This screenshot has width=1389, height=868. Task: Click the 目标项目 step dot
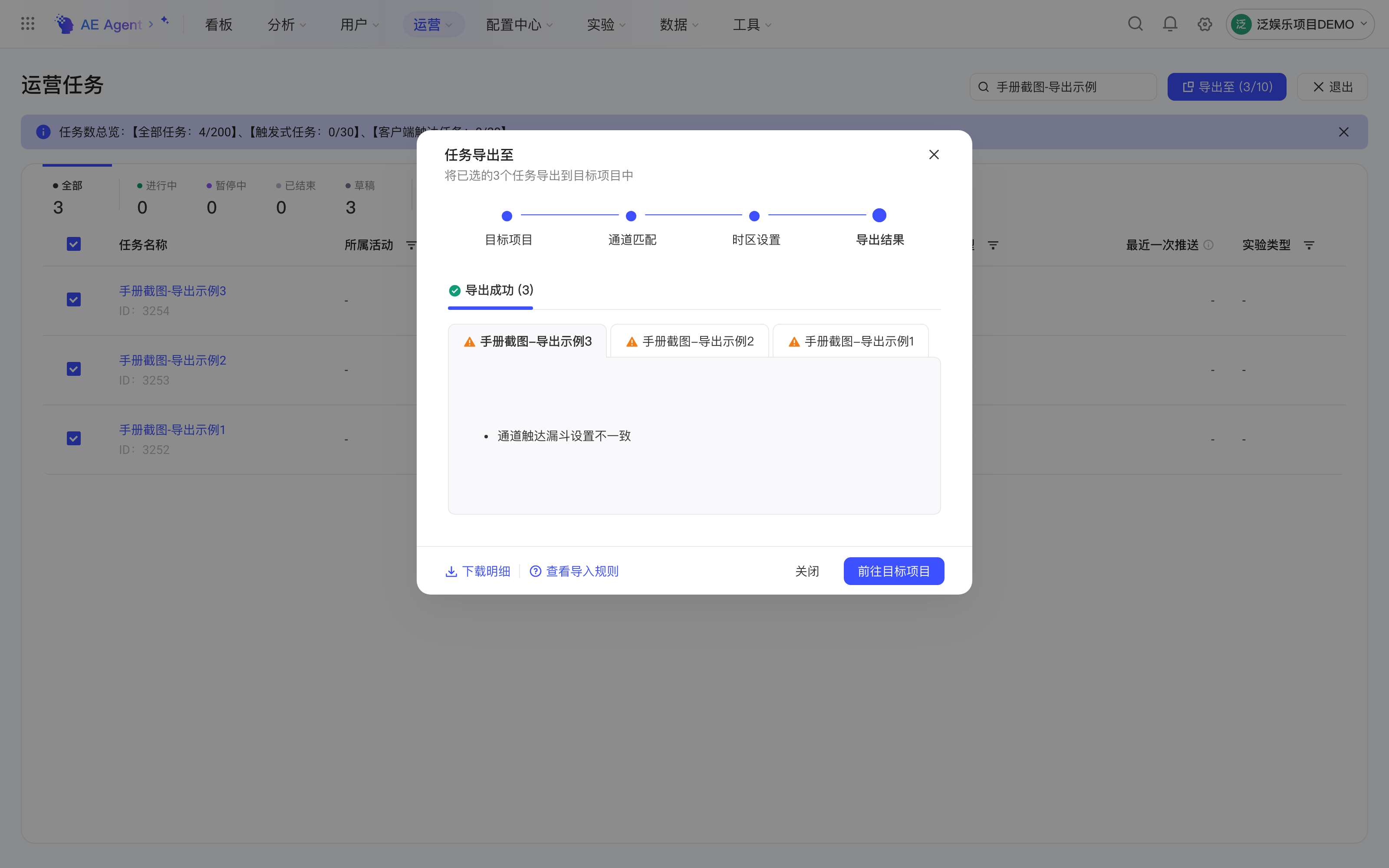[507, 216]
